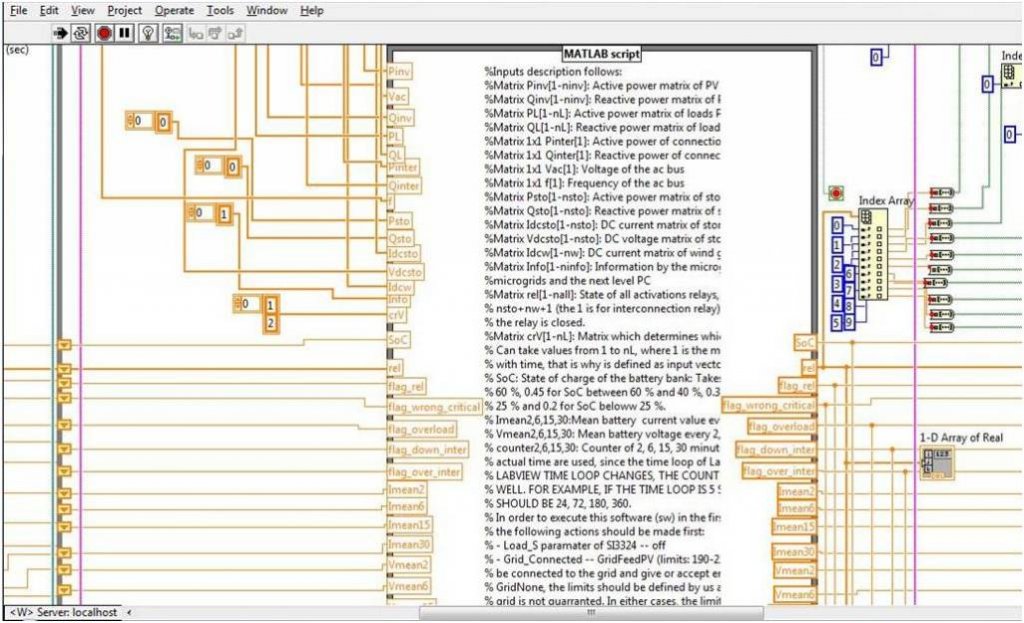Screen dimensions: 1024x623
Task: Click the Pause button in toolbar
Action: (125, 33)
